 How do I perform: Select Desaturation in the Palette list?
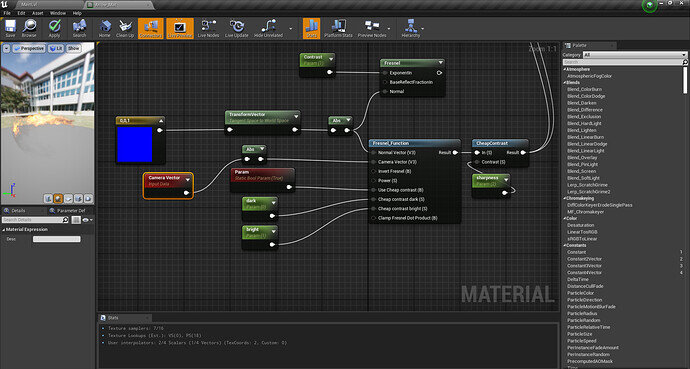point(581,225)
